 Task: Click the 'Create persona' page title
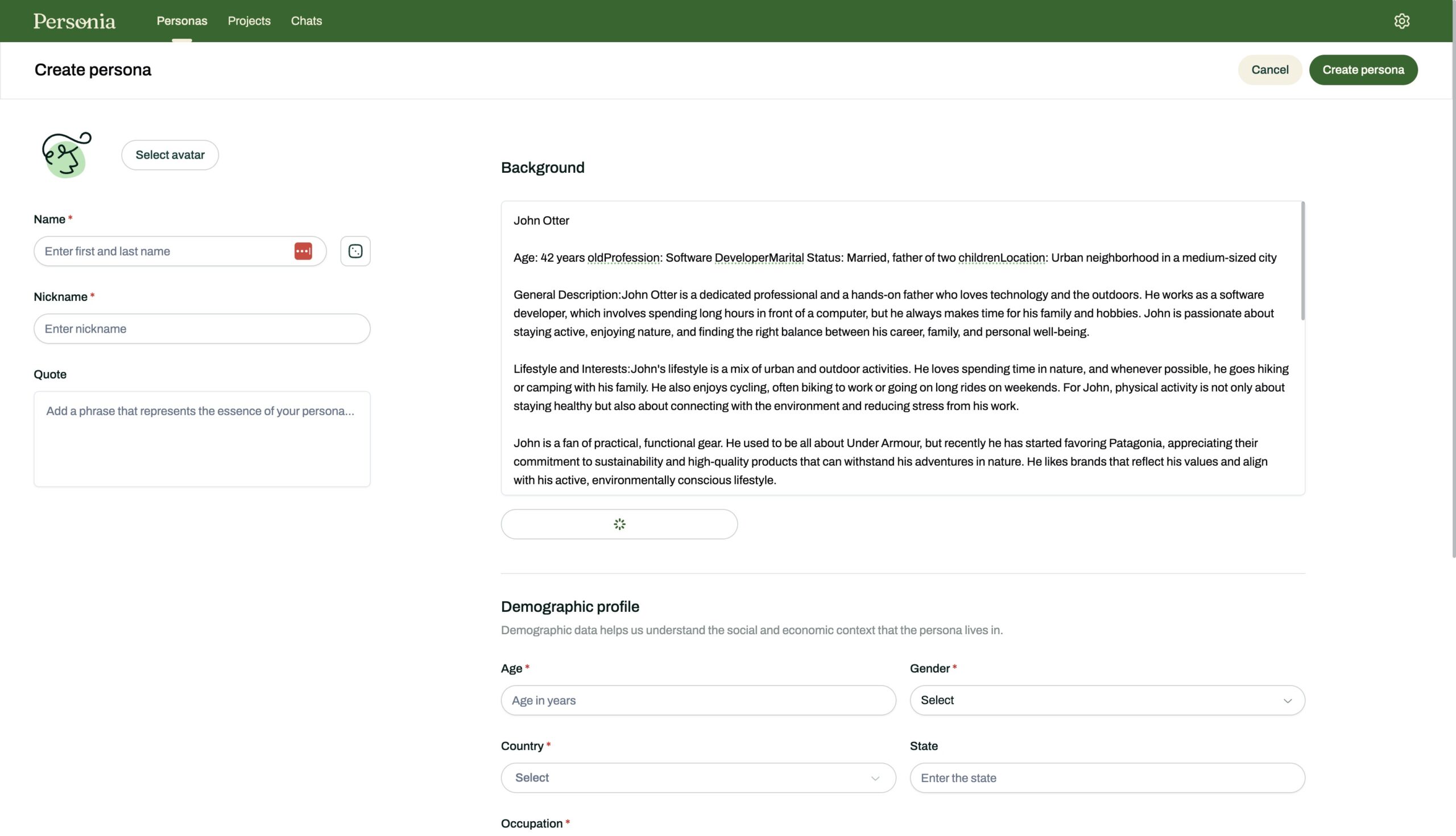pyautogui.click(x=93, y=69)
